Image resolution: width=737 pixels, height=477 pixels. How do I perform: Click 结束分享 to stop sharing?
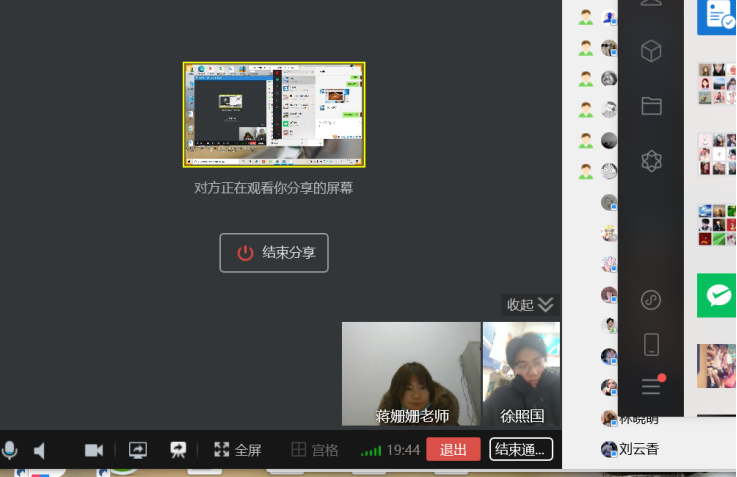[274, 253]
